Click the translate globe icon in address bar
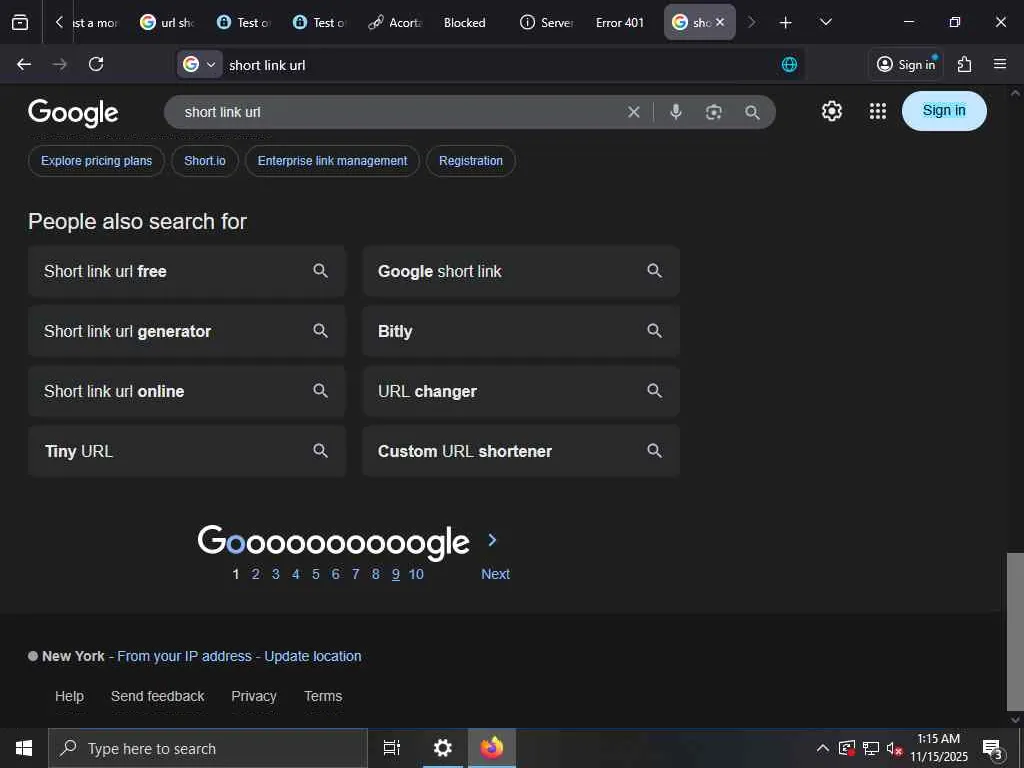The height and width of the screenshot is (768, 1024). pyautogui.click(x=789, y=64)
